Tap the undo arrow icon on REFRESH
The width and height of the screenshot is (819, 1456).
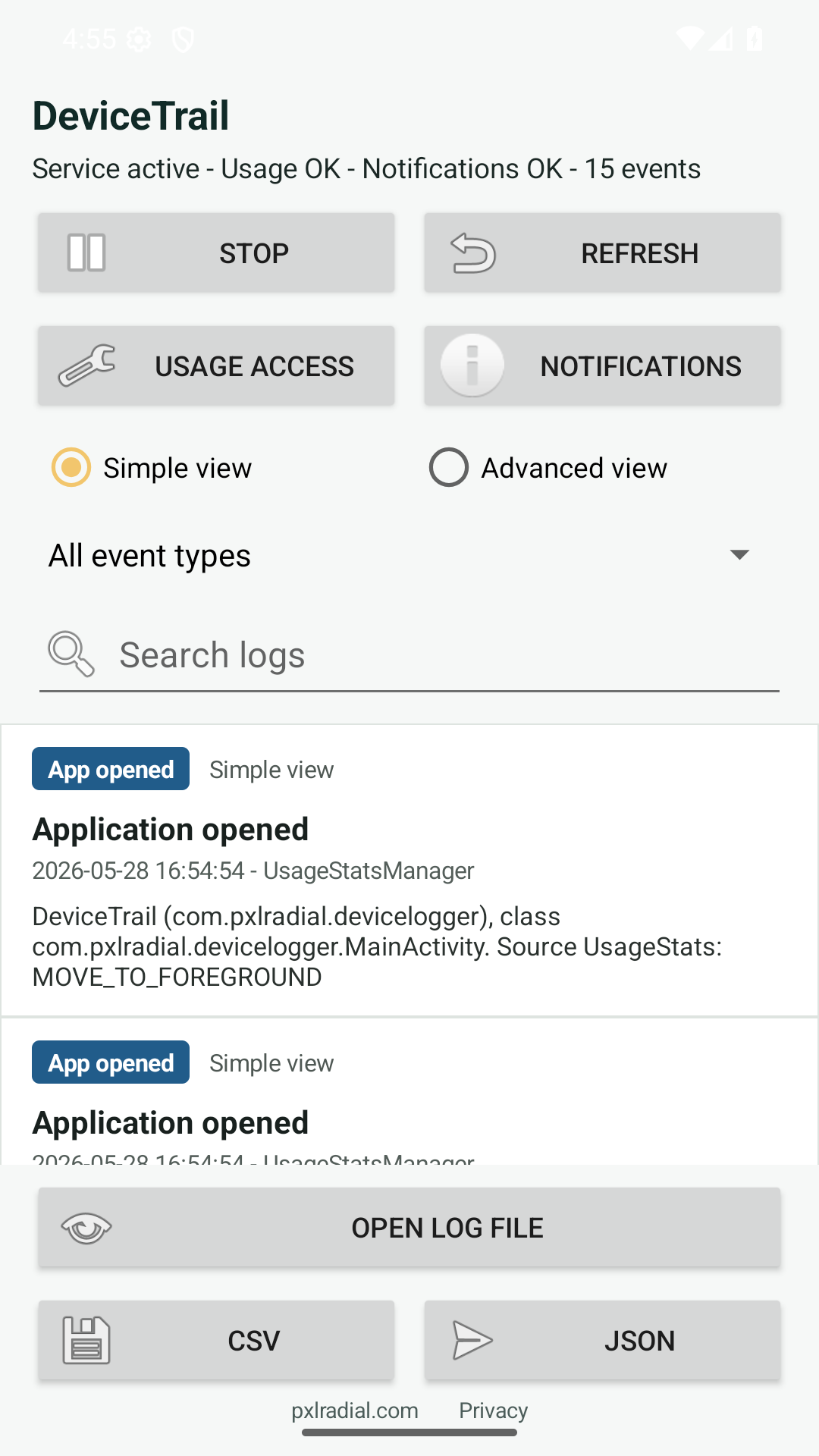point(472,253)
